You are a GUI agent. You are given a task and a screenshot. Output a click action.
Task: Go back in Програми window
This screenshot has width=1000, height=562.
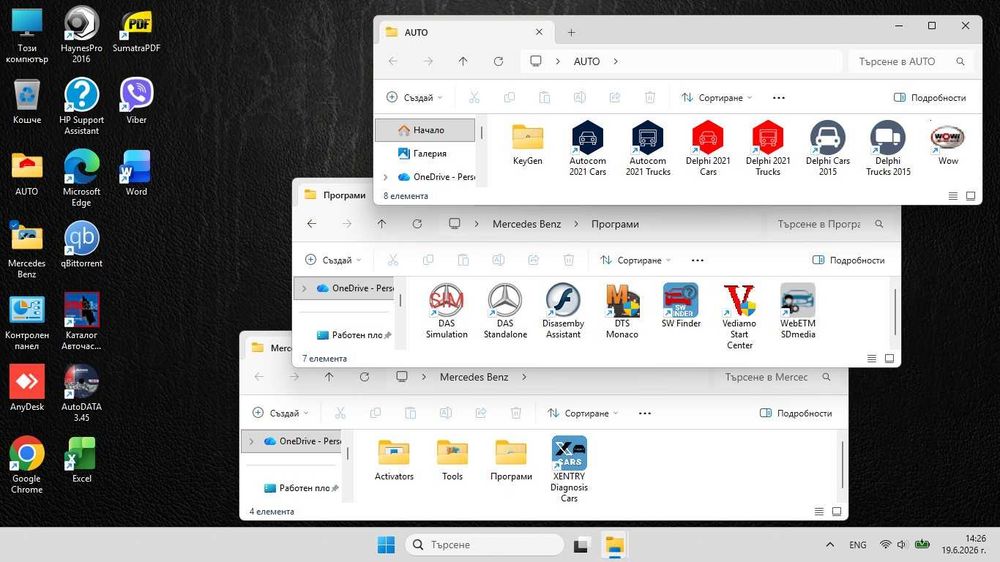coord(311,224)
